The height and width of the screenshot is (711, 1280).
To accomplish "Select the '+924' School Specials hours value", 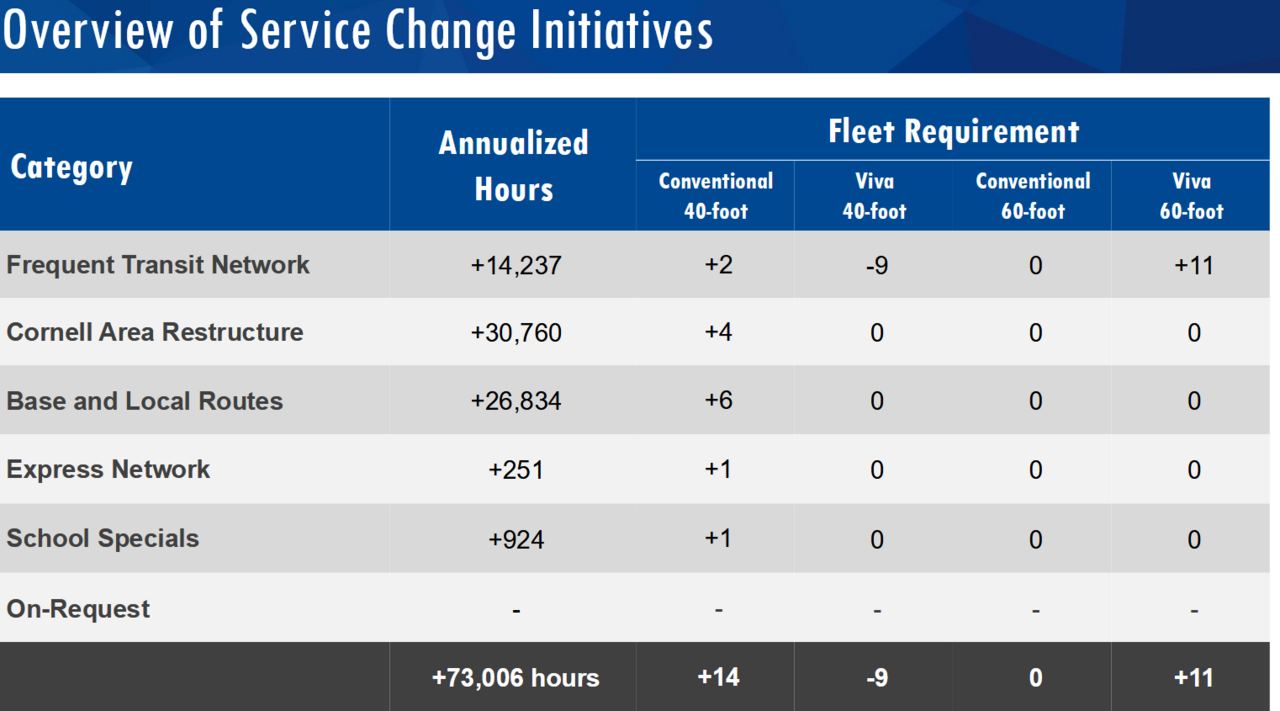I will pyautogui.click(x=516, y=539).
